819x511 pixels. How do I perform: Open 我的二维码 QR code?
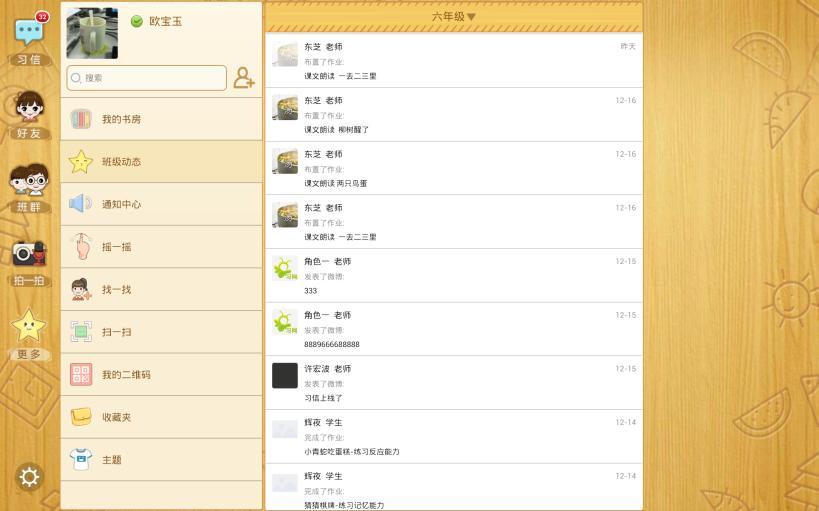(161, 375)
